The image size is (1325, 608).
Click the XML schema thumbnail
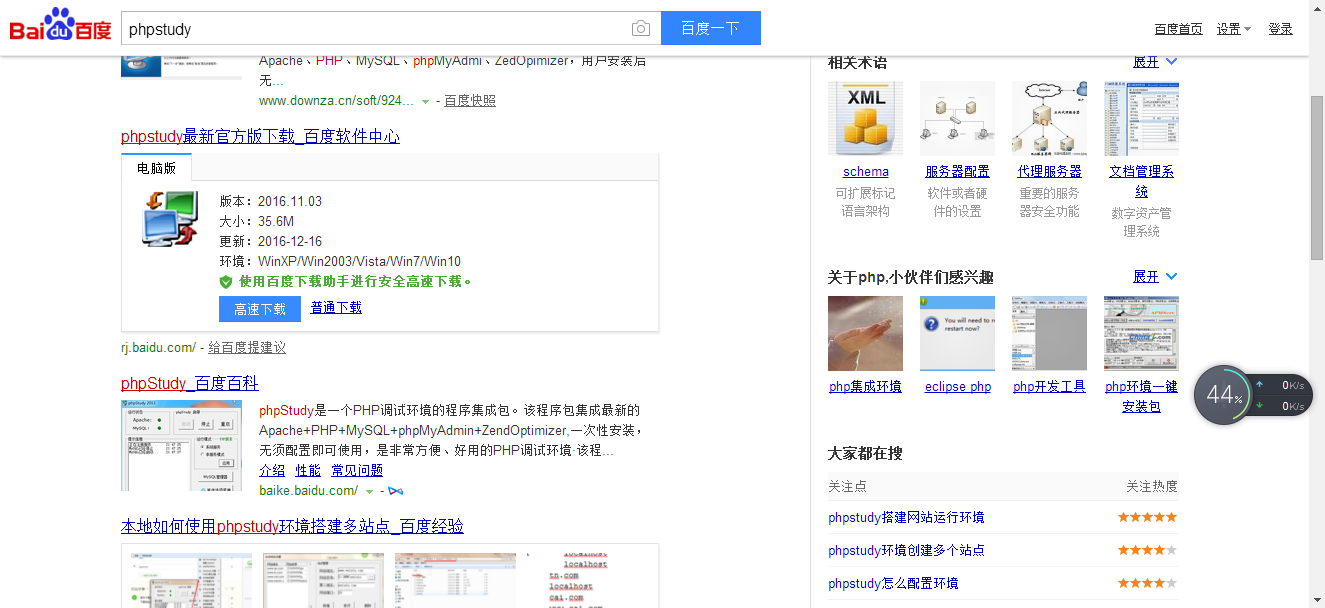pyautogui.click(x=865, y=118)
